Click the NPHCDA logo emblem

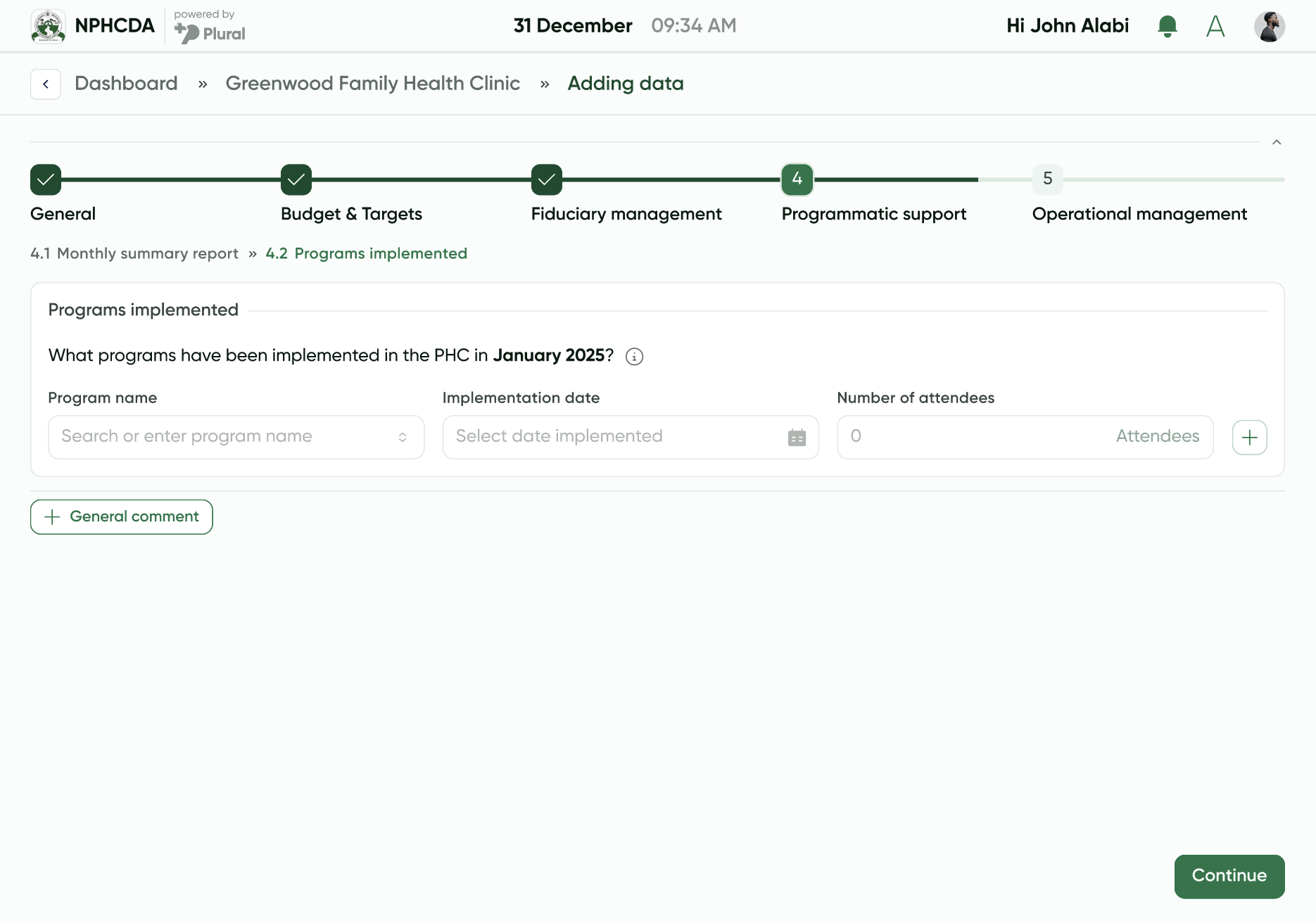[49, 26]
